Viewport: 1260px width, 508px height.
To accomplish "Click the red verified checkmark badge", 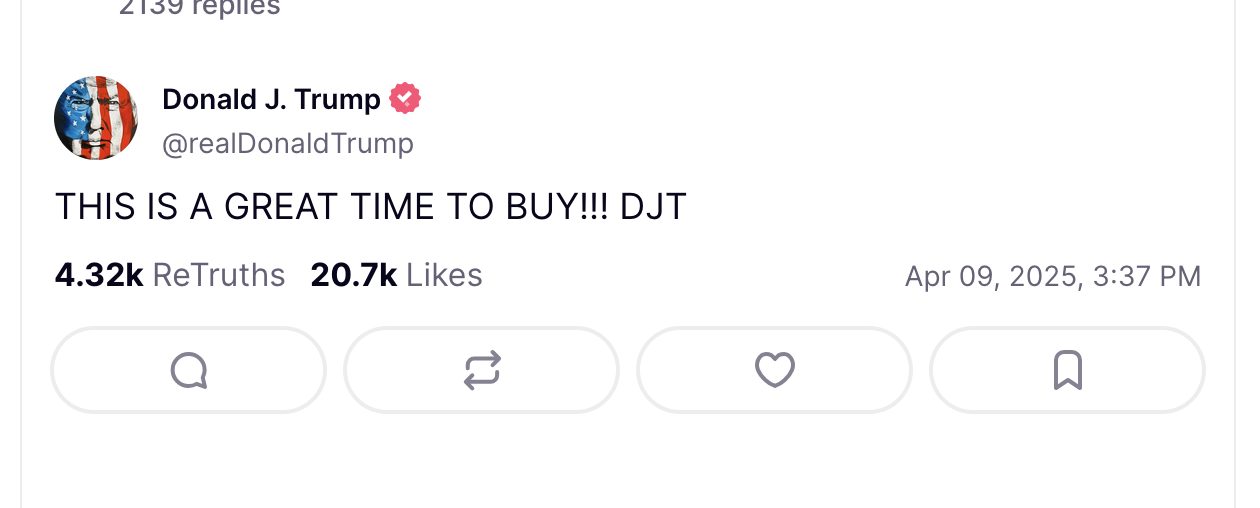I will pyautogui.click(x=405, y=99).
